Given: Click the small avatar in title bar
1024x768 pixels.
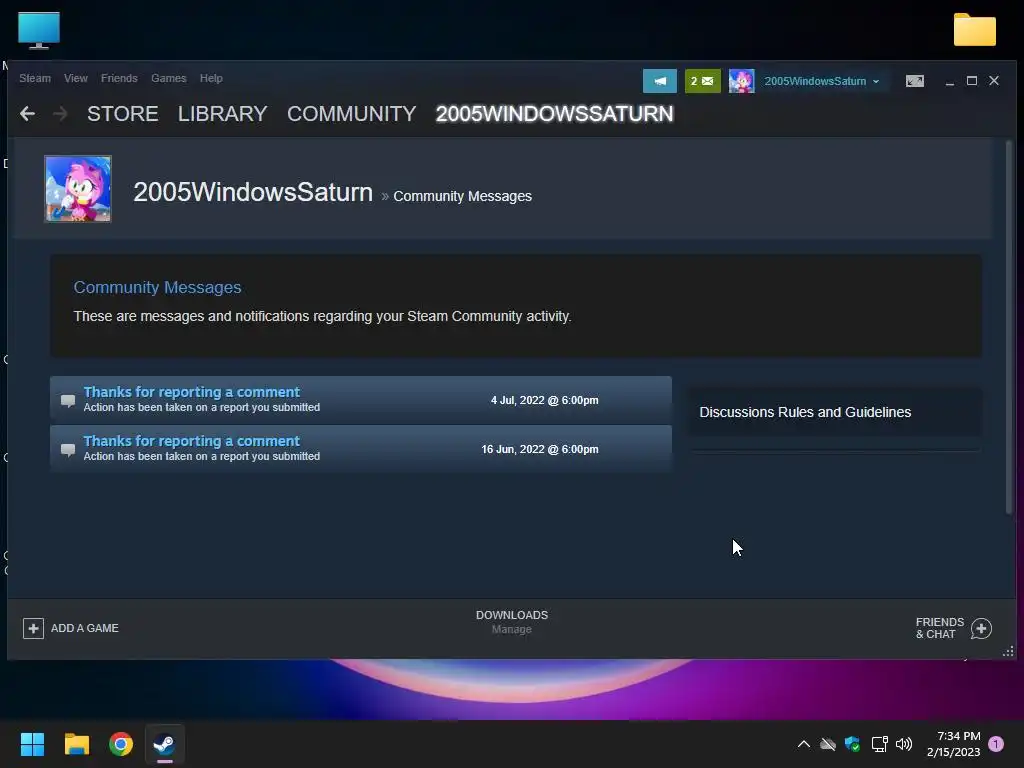Looking at the screenshot, I should (741, 81).
